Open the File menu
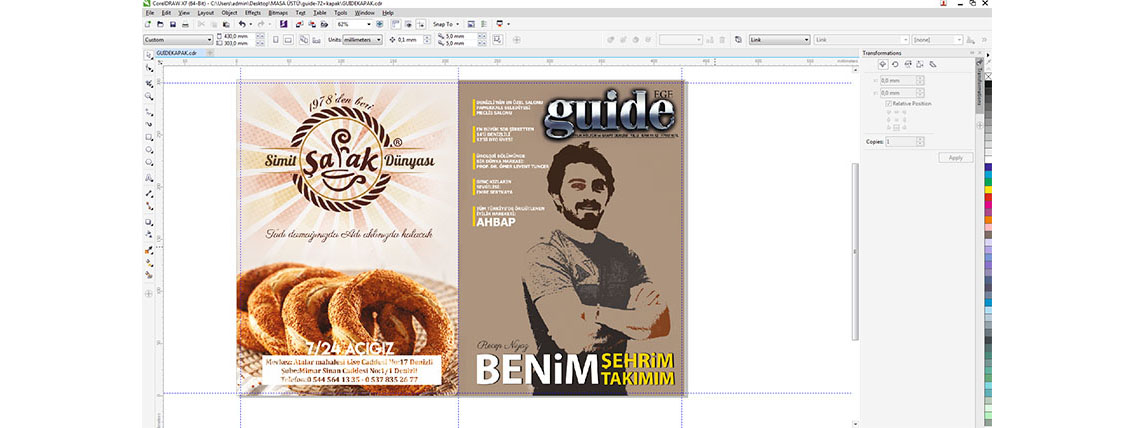 [150, 12]
